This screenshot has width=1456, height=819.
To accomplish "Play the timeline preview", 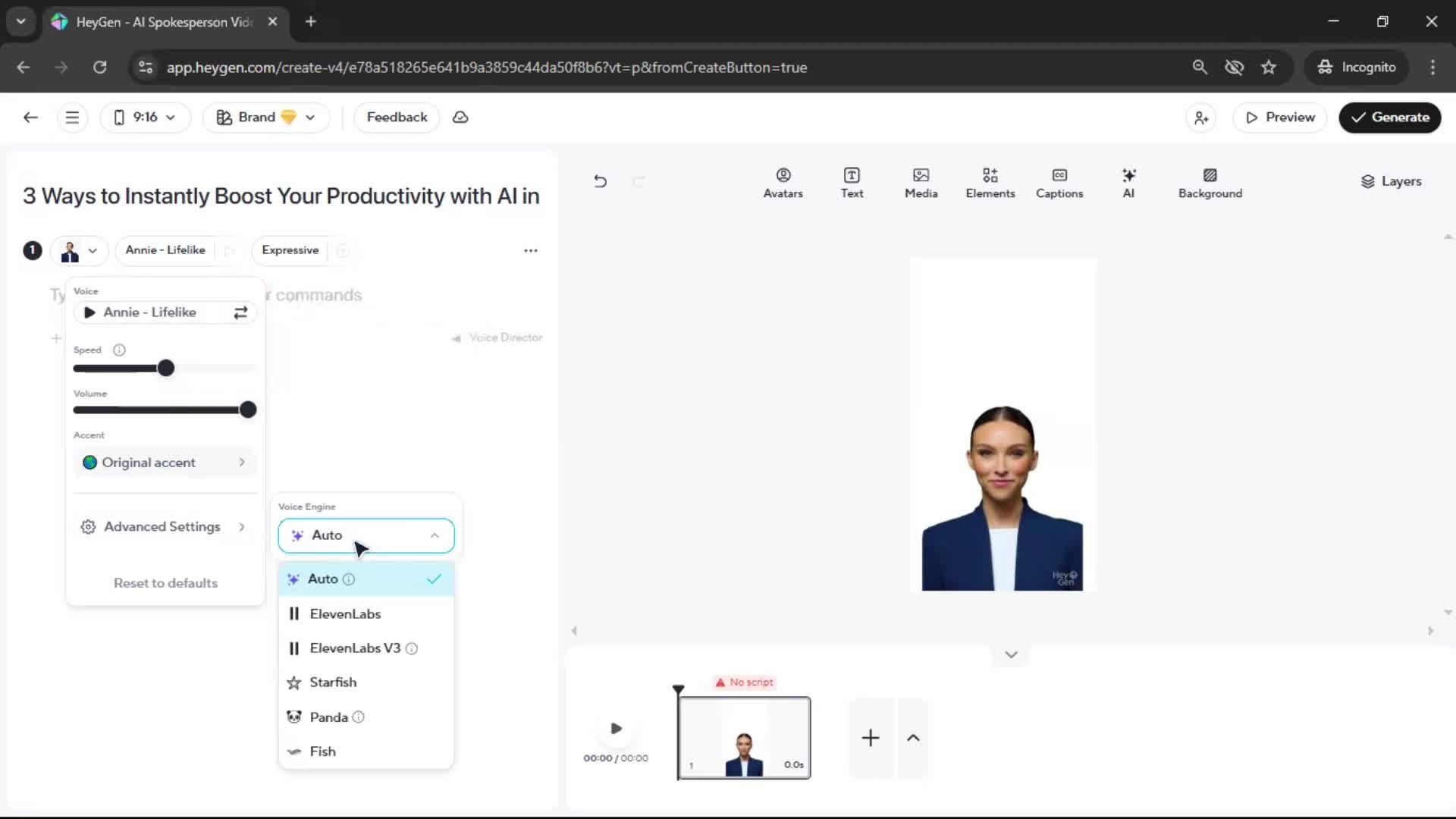I will [616, 728].
